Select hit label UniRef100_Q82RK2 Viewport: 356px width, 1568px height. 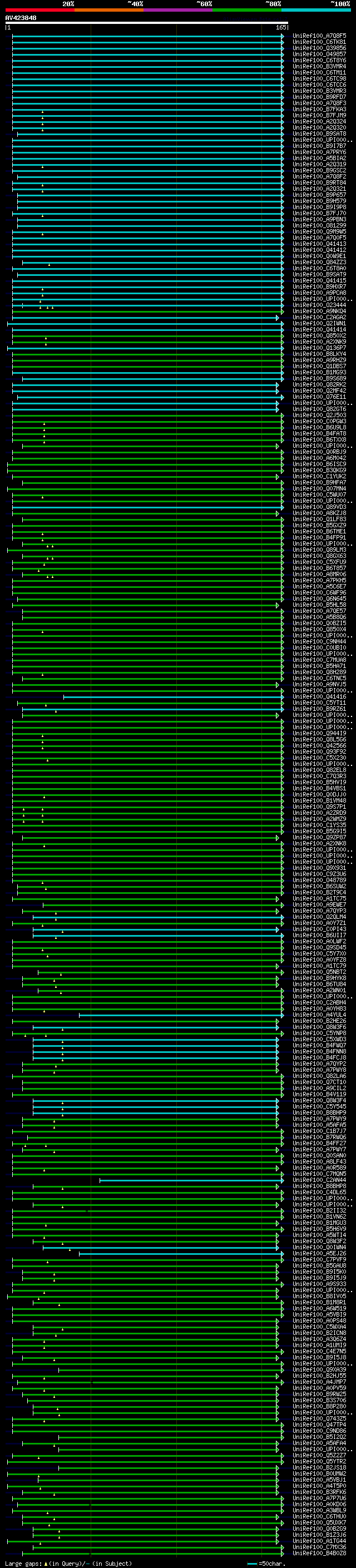point(319,385)
